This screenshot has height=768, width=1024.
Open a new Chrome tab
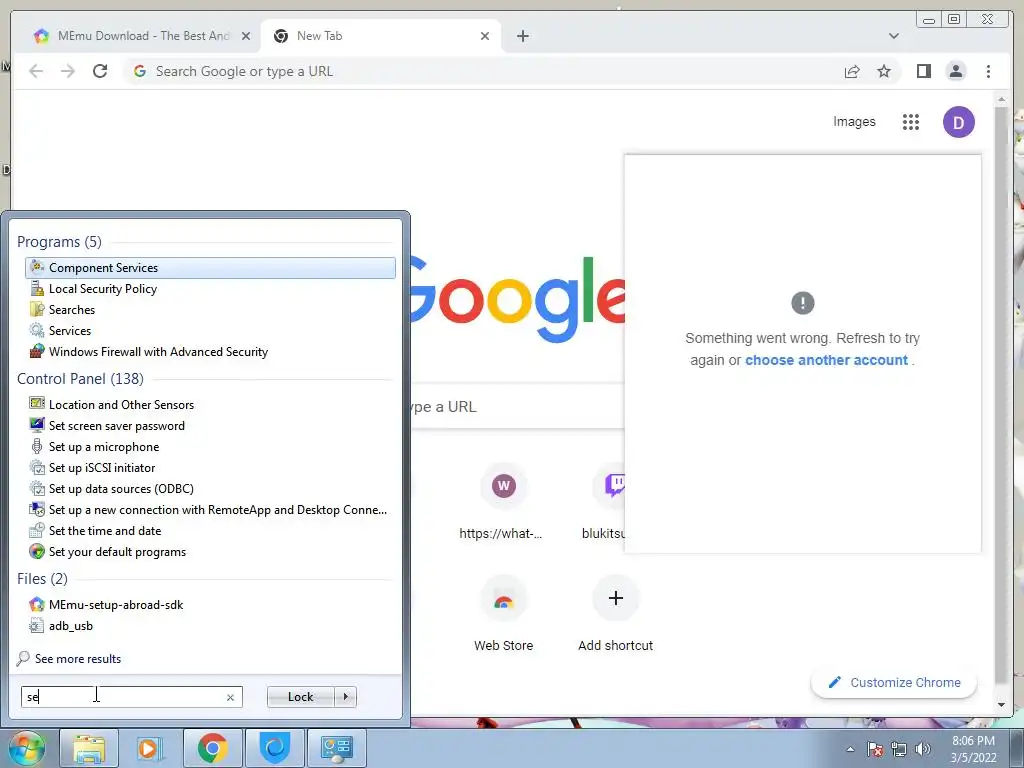click(522, 36)
